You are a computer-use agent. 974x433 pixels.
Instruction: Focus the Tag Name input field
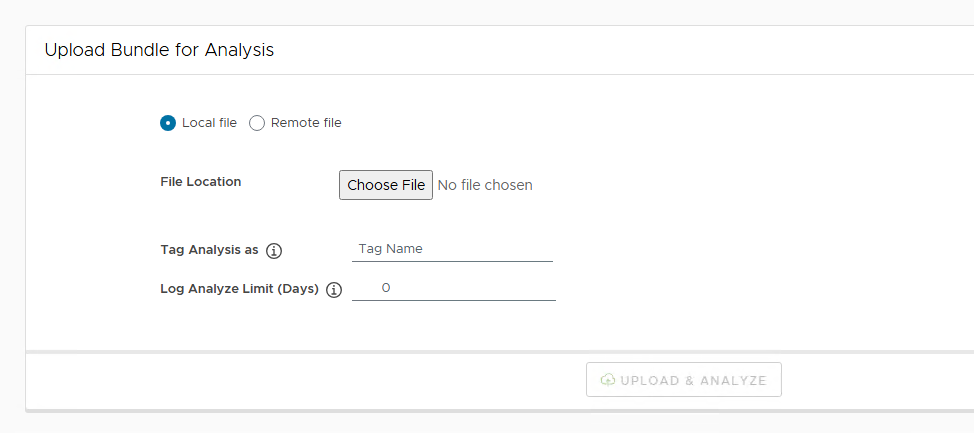452,249
